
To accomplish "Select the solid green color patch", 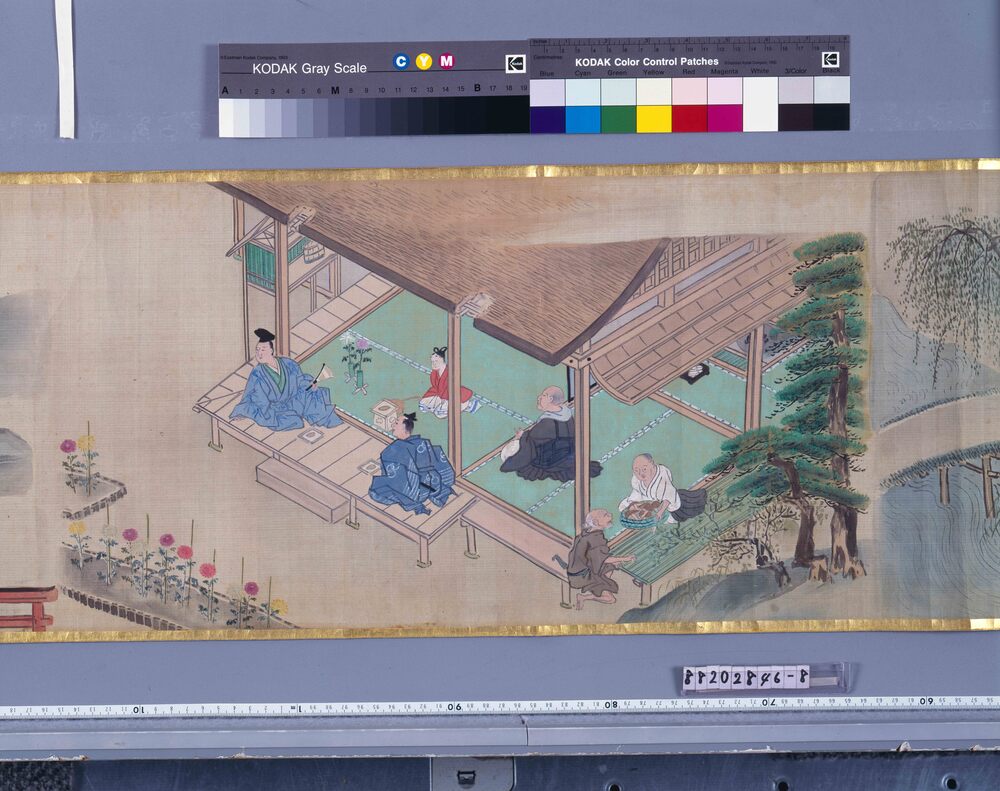I will coord(619,119).
